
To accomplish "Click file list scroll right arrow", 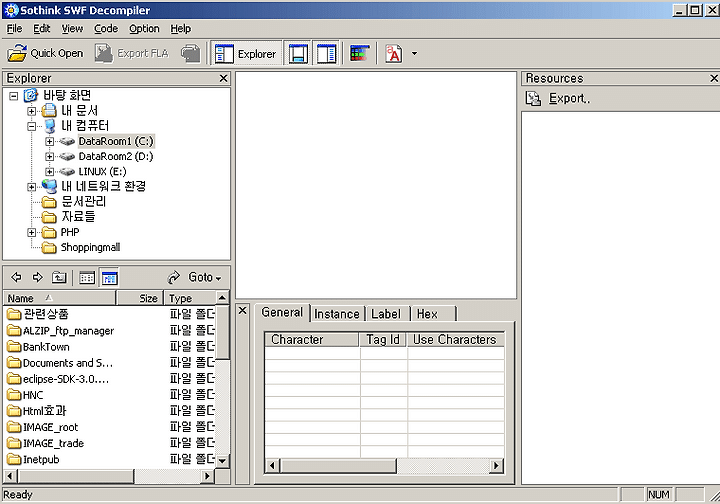I will [208, 476].
